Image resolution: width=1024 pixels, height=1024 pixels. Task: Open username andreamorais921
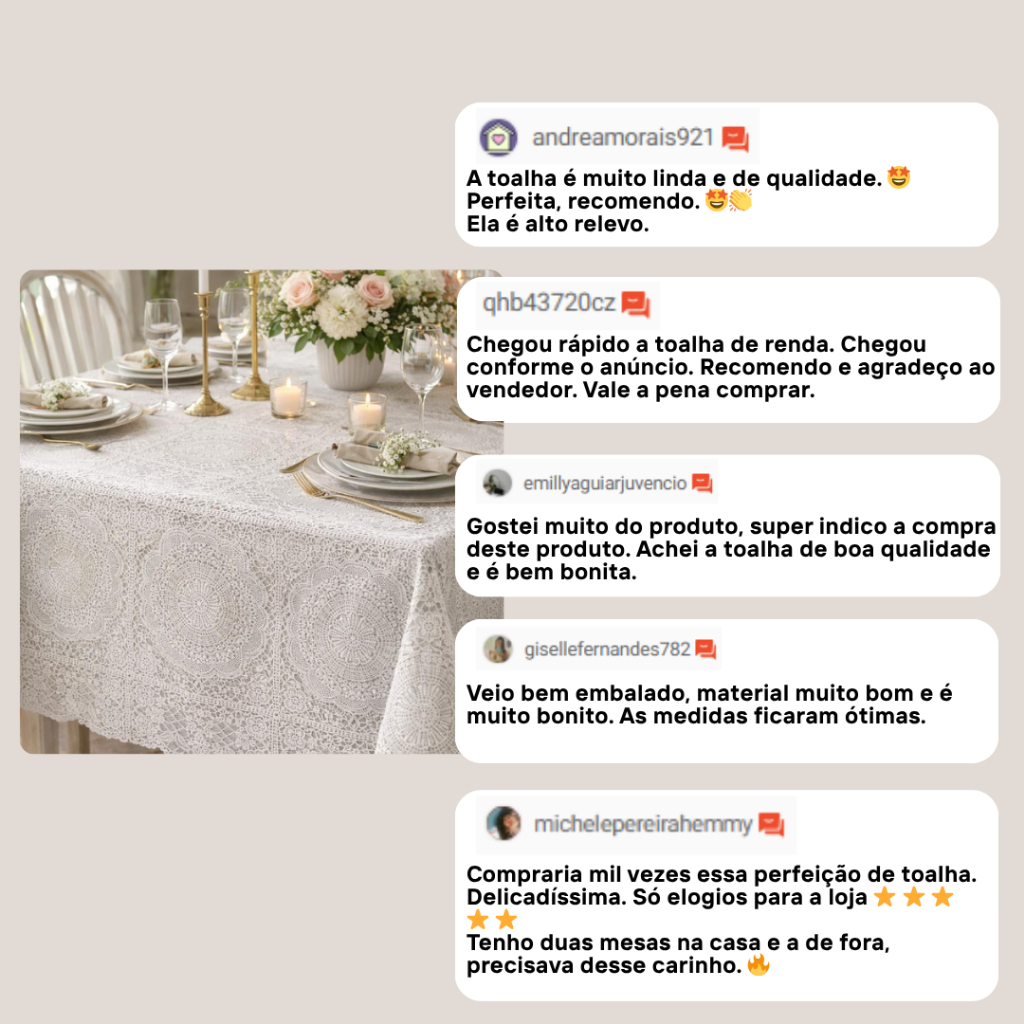click(623, 137)
